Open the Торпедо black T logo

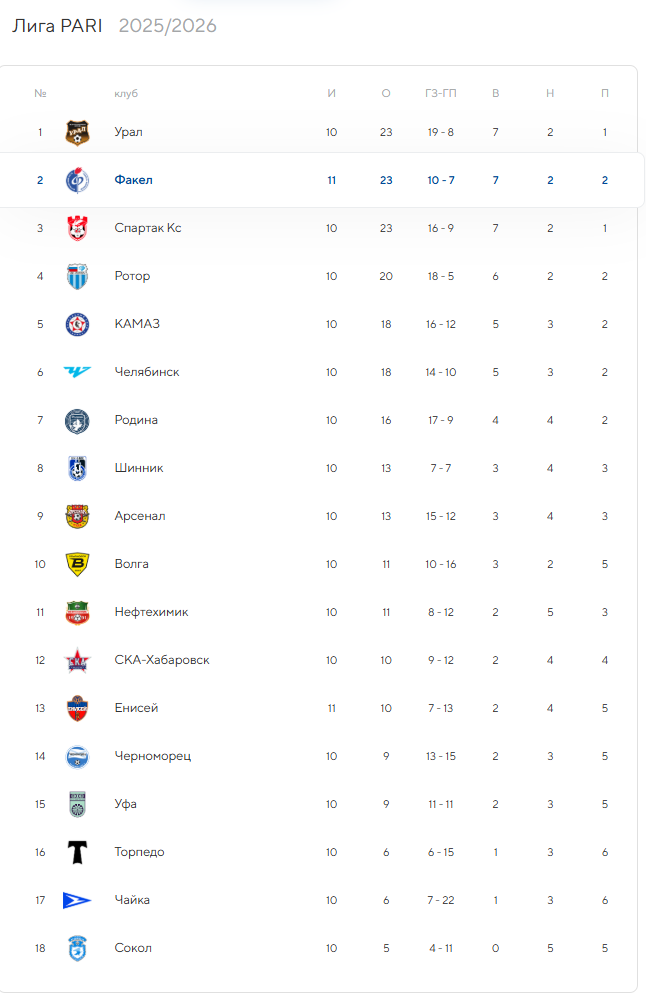[77, 852]
